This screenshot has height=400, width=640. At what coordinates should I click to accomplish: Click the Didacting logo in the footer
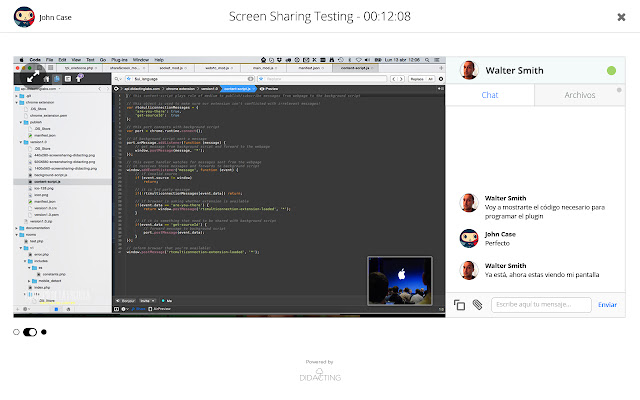(x=319, y=376)
